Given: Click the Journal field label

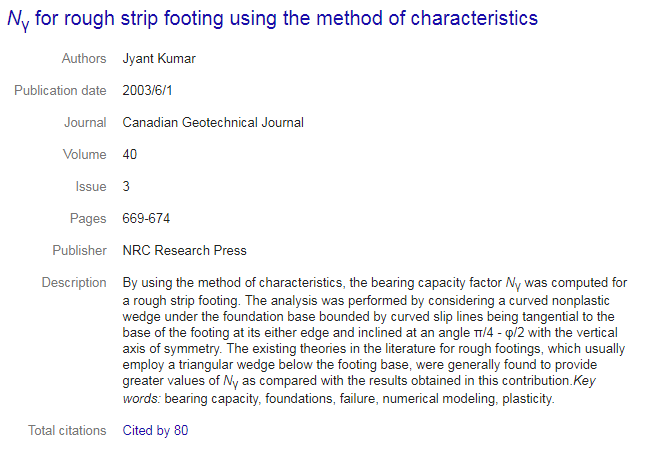Looking at the screenshot, I should pyautogui.click(x=85, y=122).
